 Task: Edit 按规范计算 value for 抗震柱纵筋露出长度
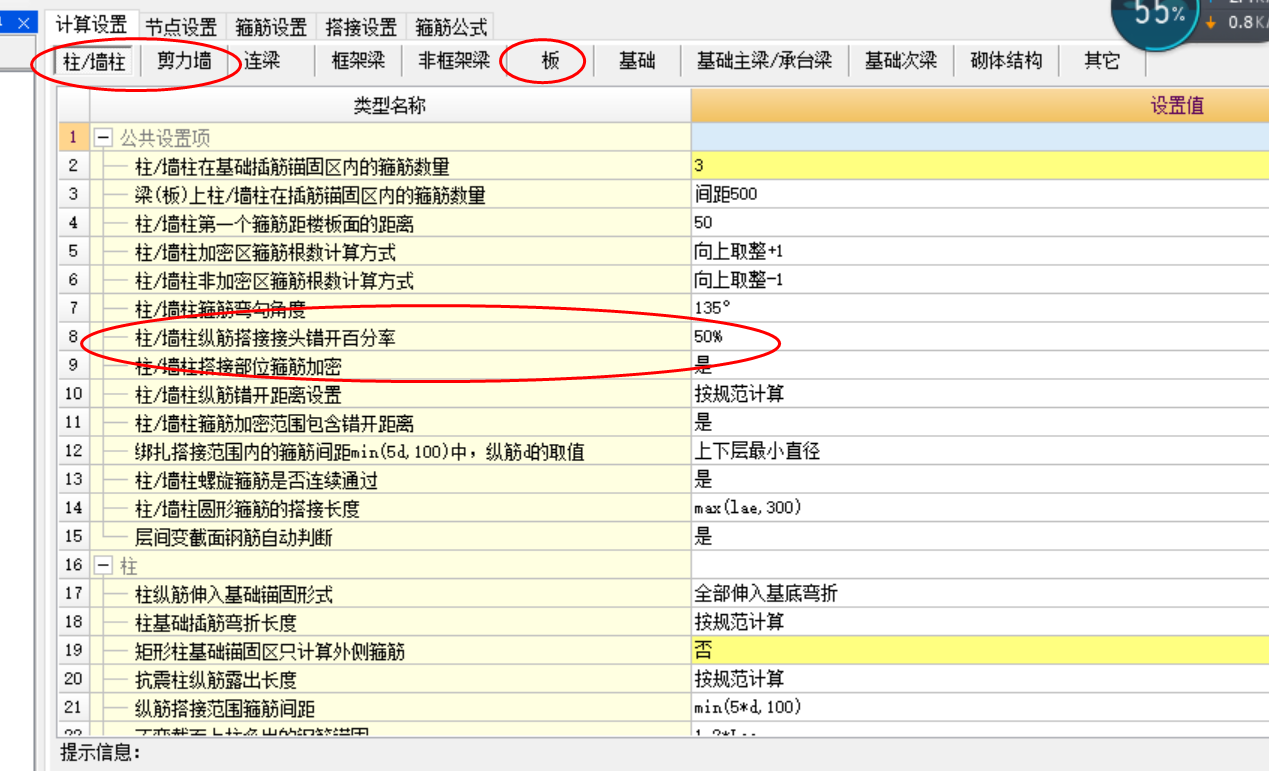point(980,679)
